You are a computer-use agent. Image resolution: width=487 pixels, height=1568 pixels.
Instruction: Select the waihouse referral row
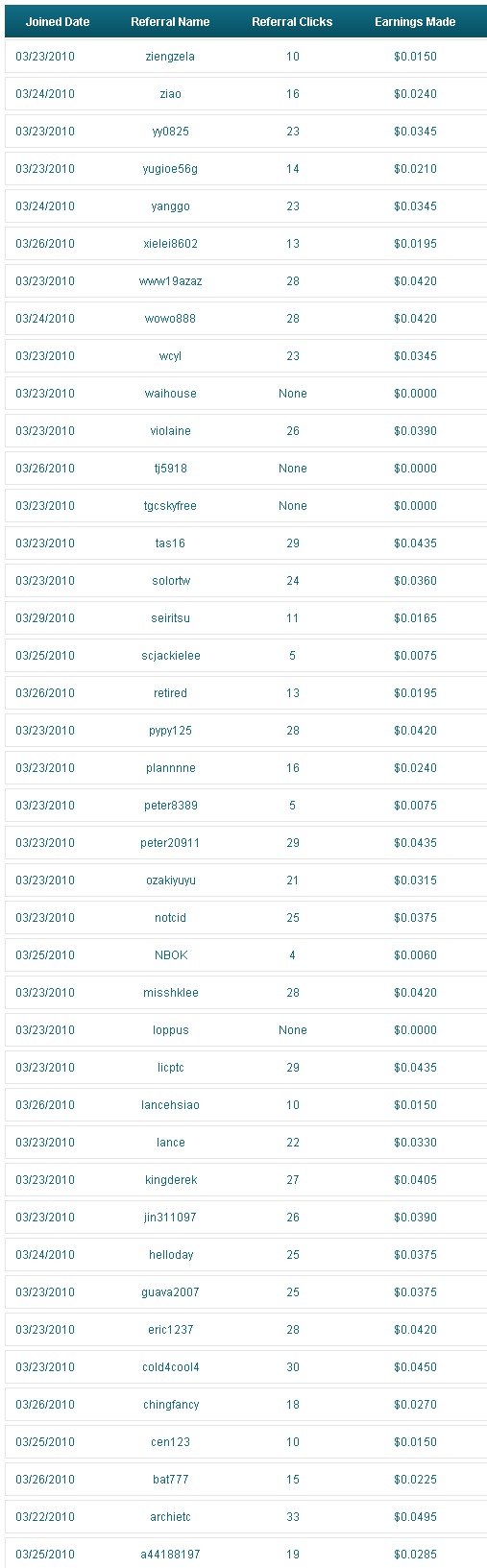(x=246, y=394)
